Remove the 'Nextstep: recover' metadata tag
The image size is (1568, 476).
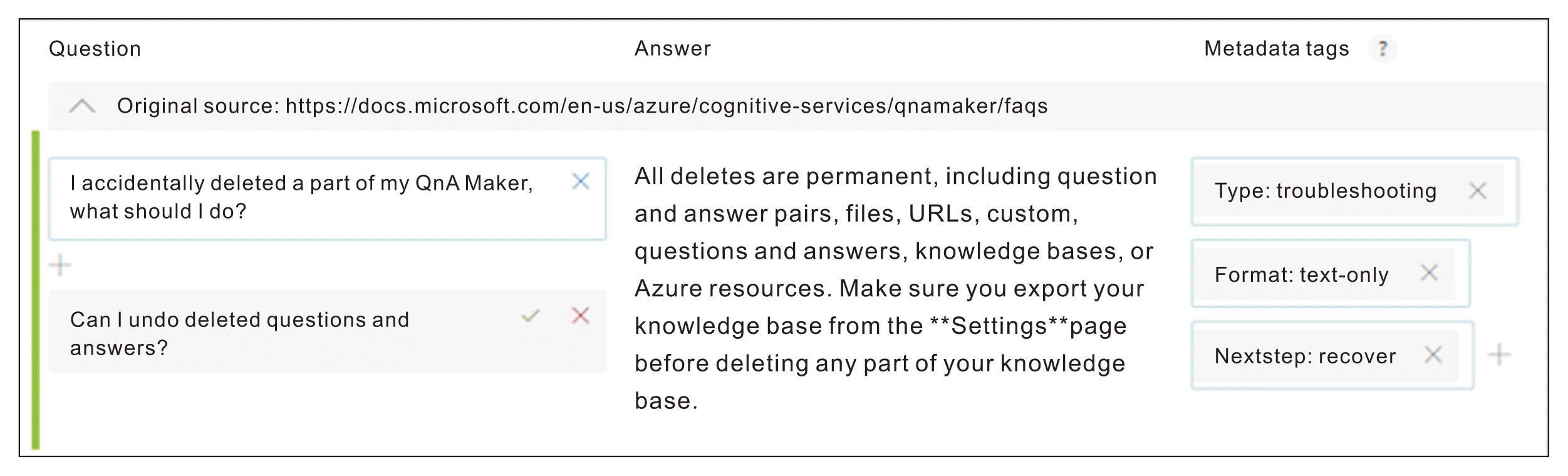tap(1433, 354)
